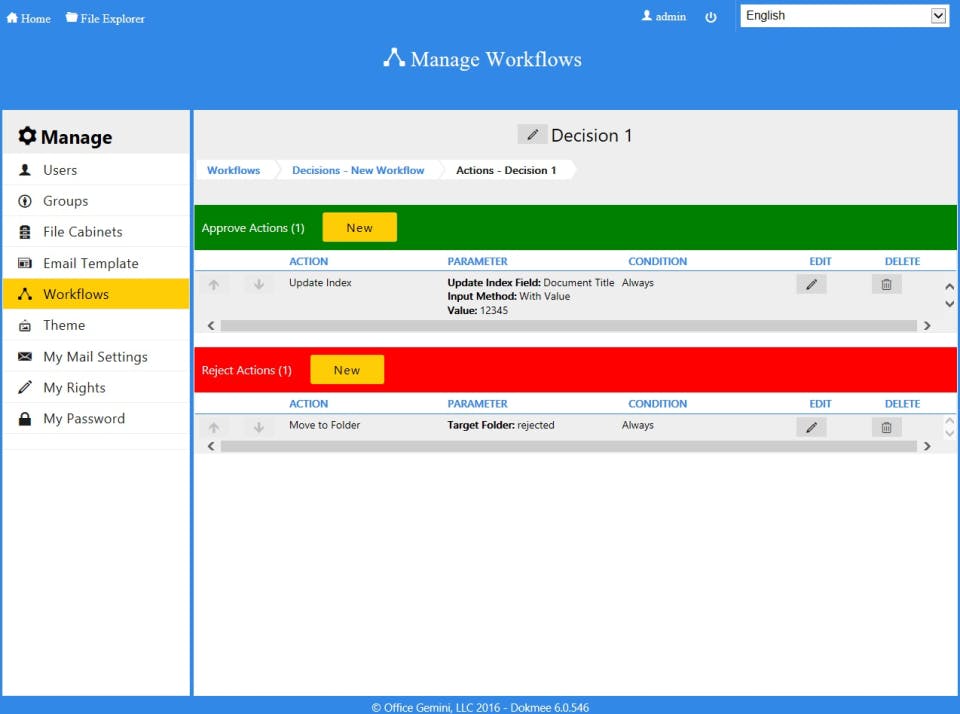
Task: Delete the Update Index approve action
Action: [886, 284]
